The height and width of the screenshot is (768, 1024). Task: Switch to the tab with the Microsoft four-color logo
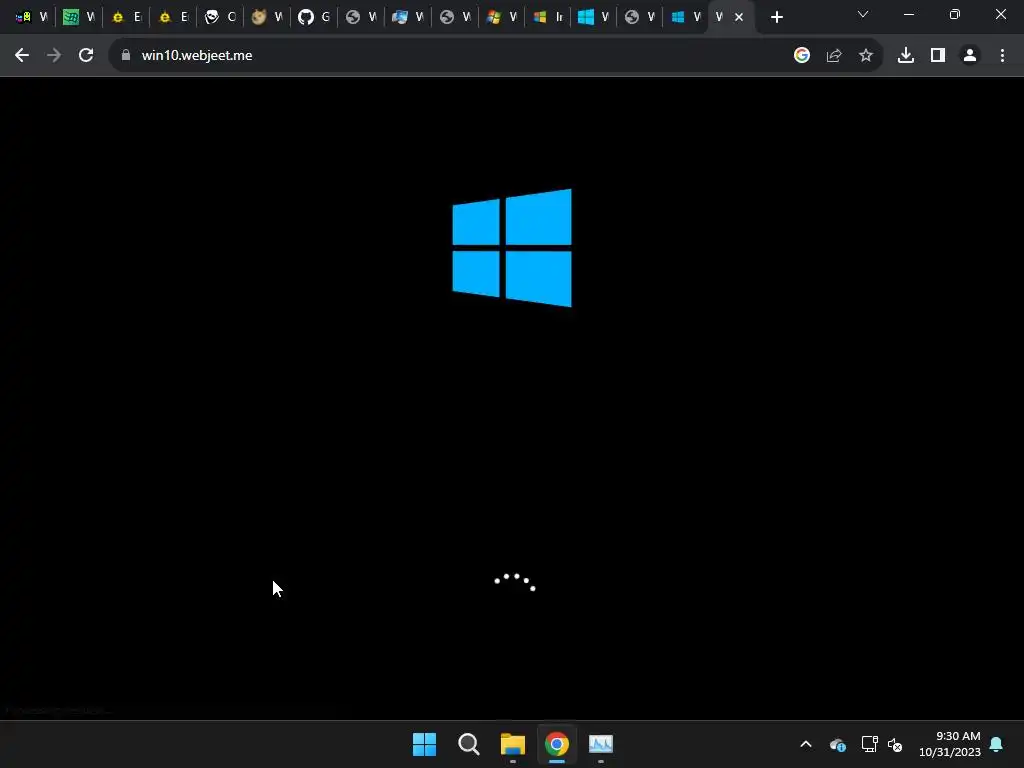pyautogui.click(x=549, y=18)
